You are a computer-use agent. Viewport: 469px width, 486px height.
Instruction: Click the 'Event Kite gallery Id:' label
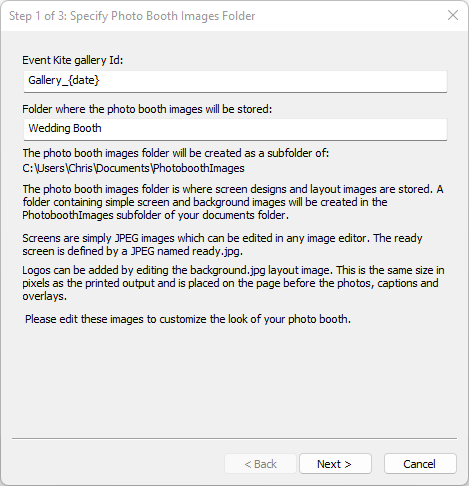point(73,60)
